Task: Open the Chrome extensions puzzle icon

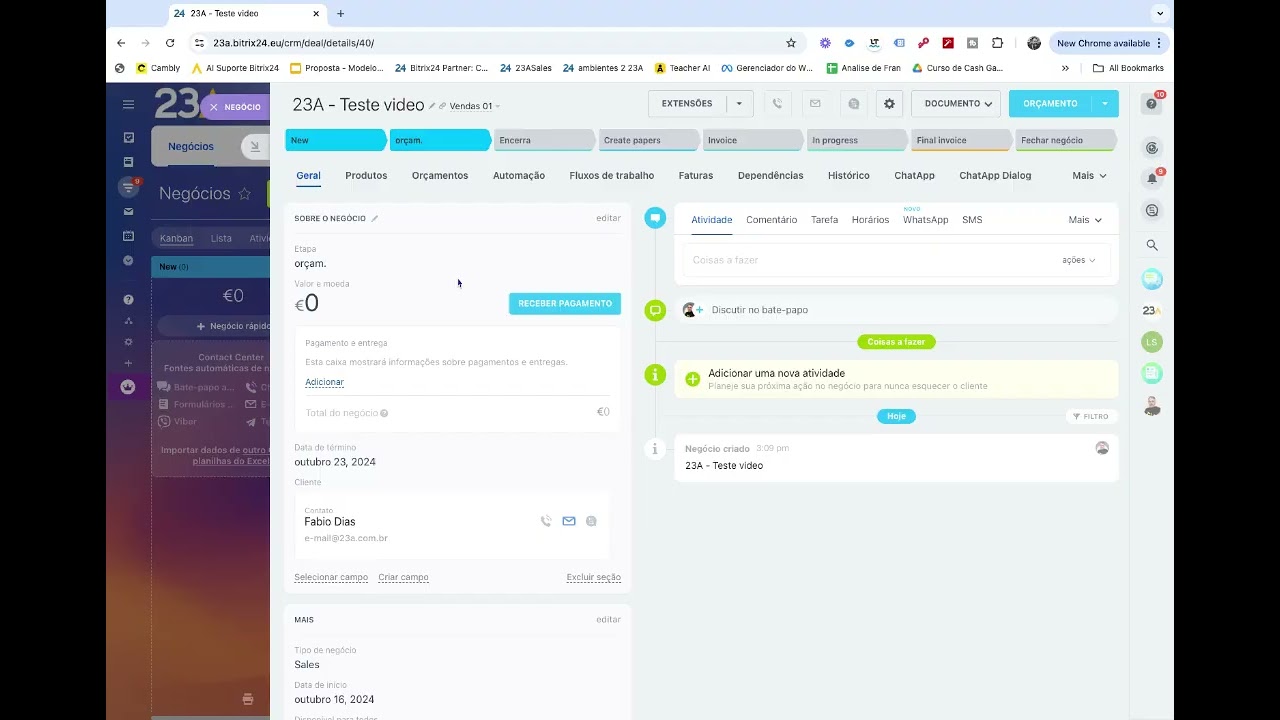Action: 997,43
